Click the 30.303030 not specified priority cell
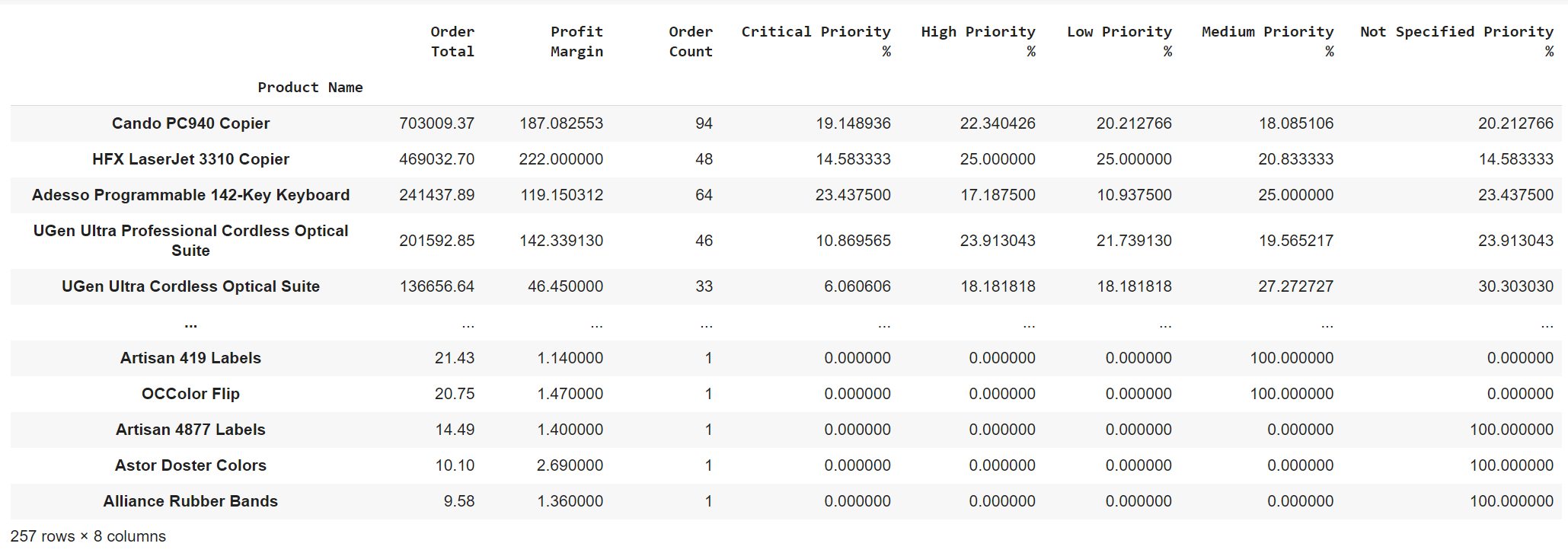This screenshot has width=1568, height=553. pos(1515,286)
